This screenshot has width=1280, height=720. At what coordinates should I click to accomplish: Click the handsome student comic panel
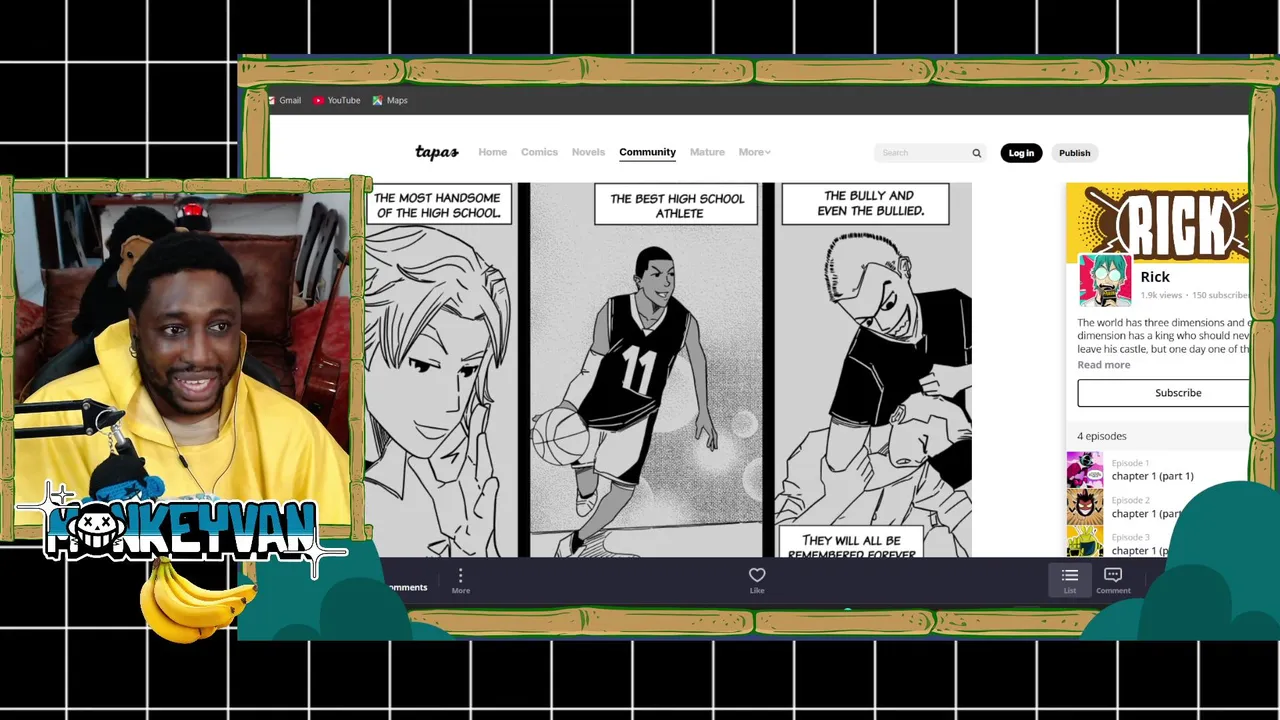tap(441, 370)
